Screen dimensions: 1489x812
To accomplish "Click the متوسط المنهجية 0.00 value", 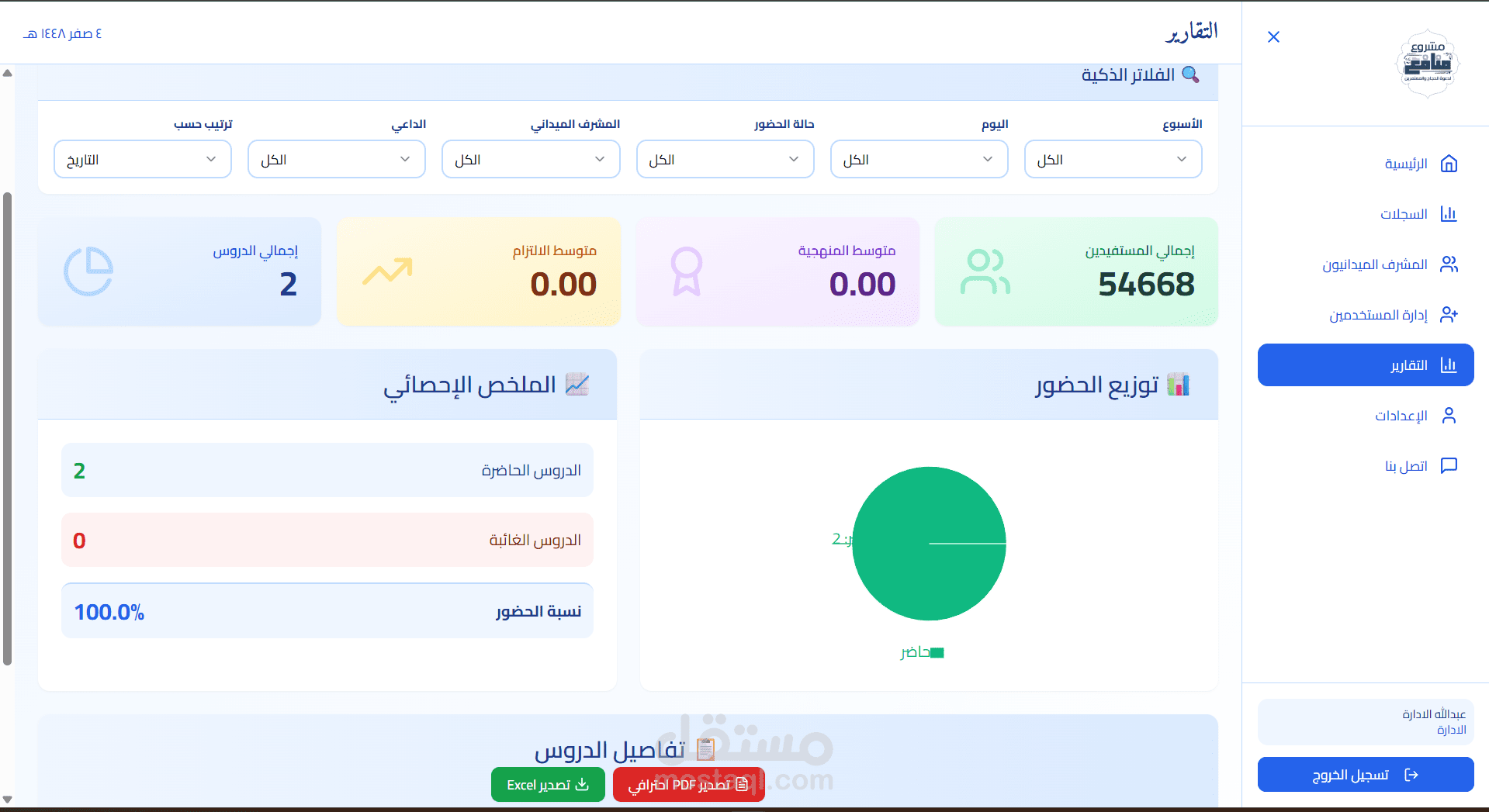I will [862, 285].
